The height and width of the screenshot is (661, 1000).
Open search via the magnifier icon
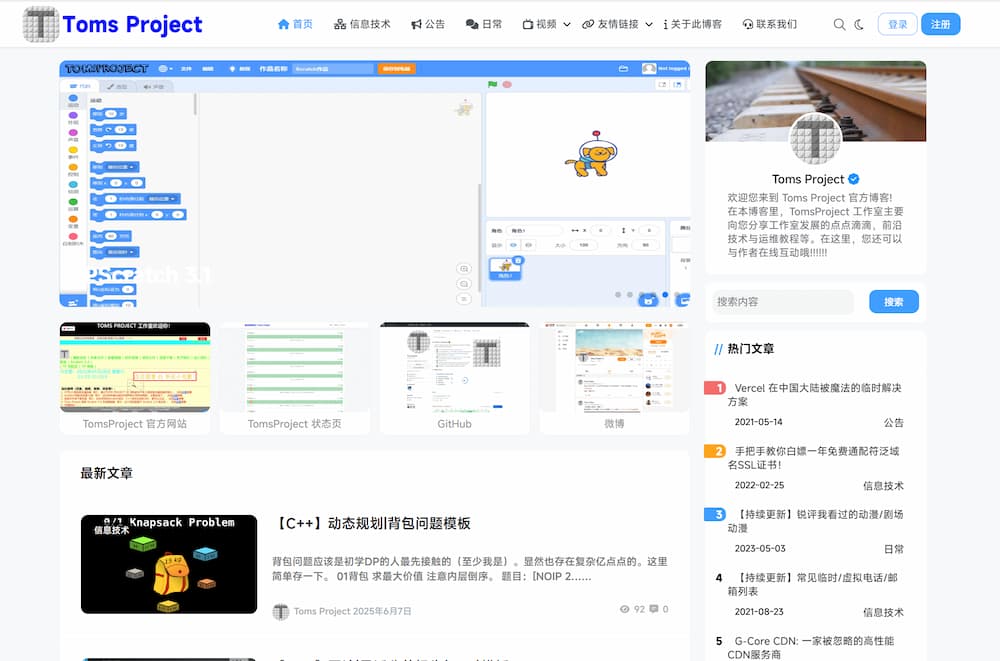pos(839,23)
